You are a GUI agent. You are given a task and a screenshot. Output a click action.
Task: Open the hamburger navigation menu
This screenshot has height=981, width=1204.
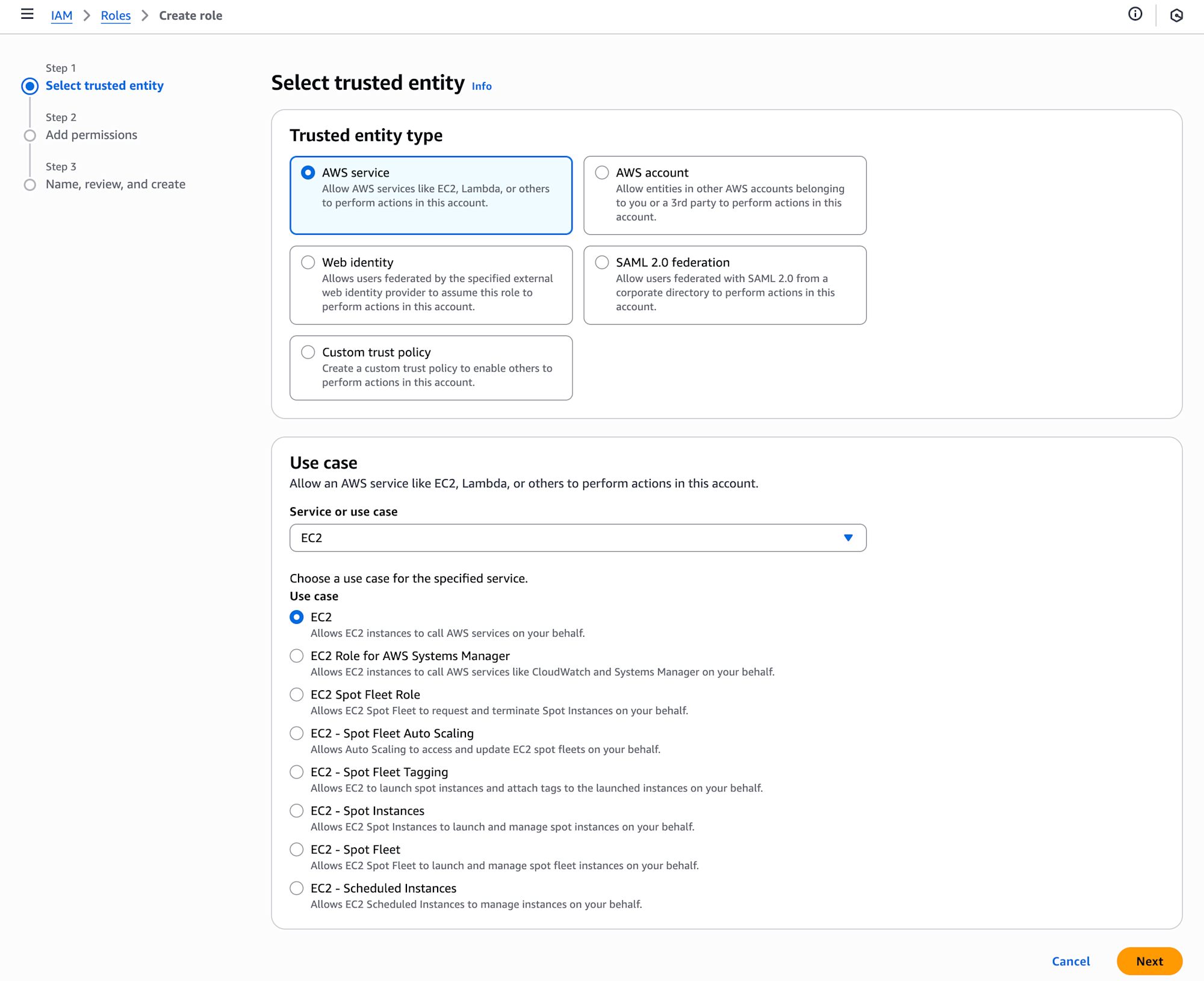coord(27,14)
